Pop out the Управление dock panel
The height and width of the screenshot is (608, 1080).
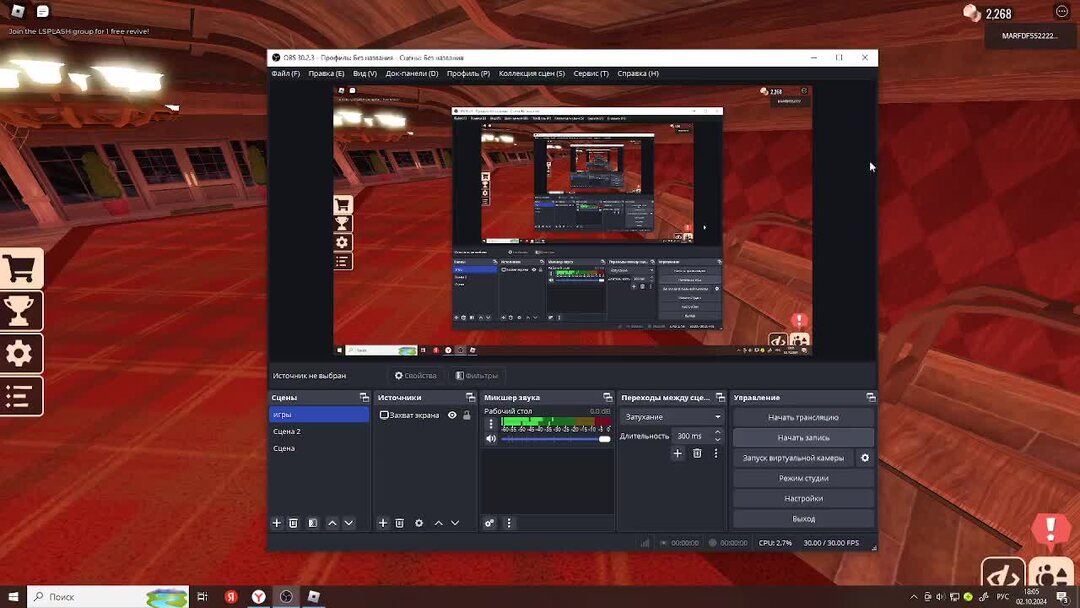871,397
